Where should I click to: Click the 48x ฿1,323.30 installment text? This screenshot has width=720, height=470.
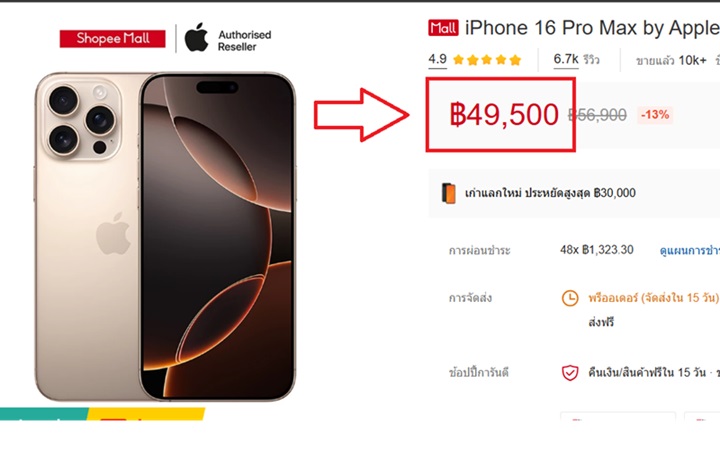pyautogui.click(x=596, y=250)
